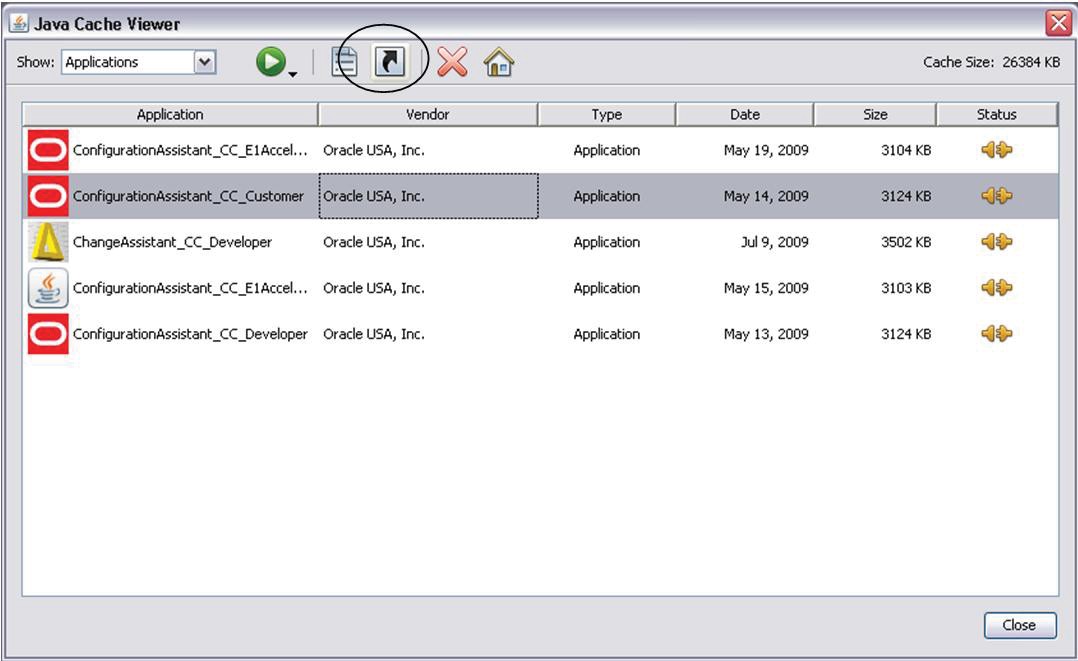Screen dimensions: 1078x661
Task: Click status plug icon in May 19 row
Action: (996, 150)
